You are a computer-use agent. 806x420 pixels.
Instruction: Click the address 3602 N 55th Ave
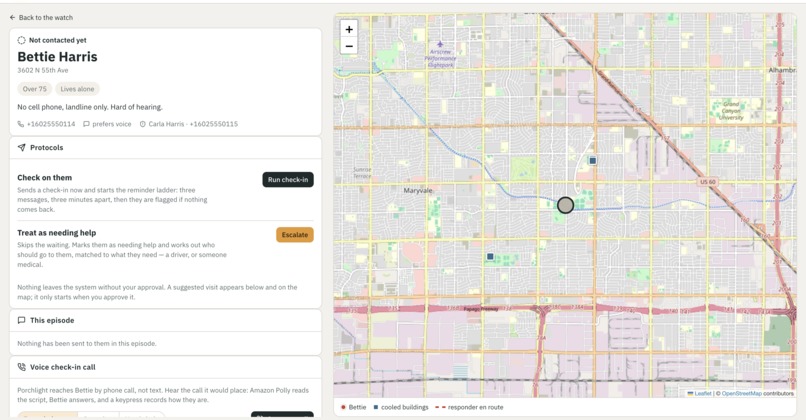tap(43, 70)
